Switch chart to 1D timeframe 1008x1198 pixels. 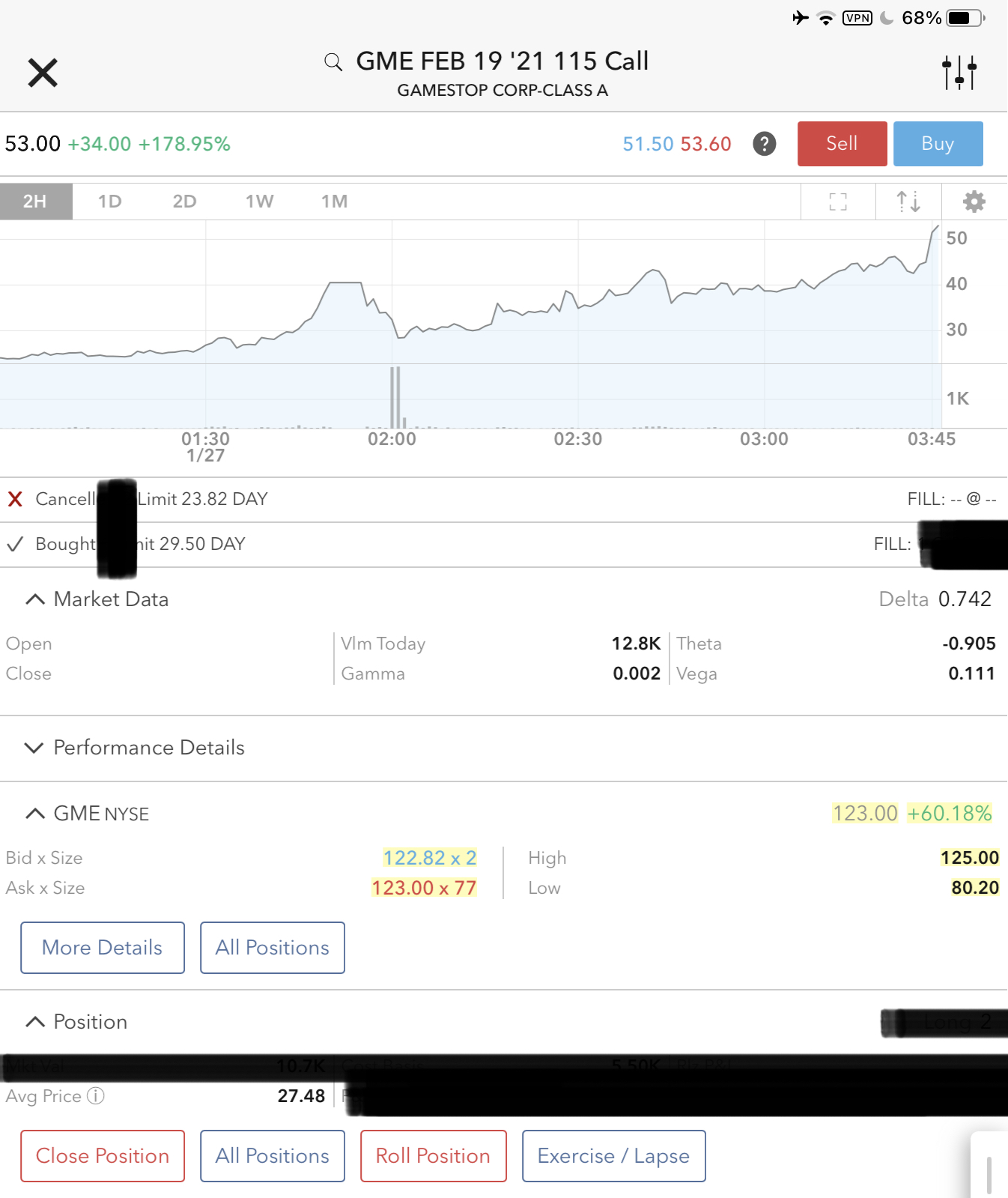(109, 202)
